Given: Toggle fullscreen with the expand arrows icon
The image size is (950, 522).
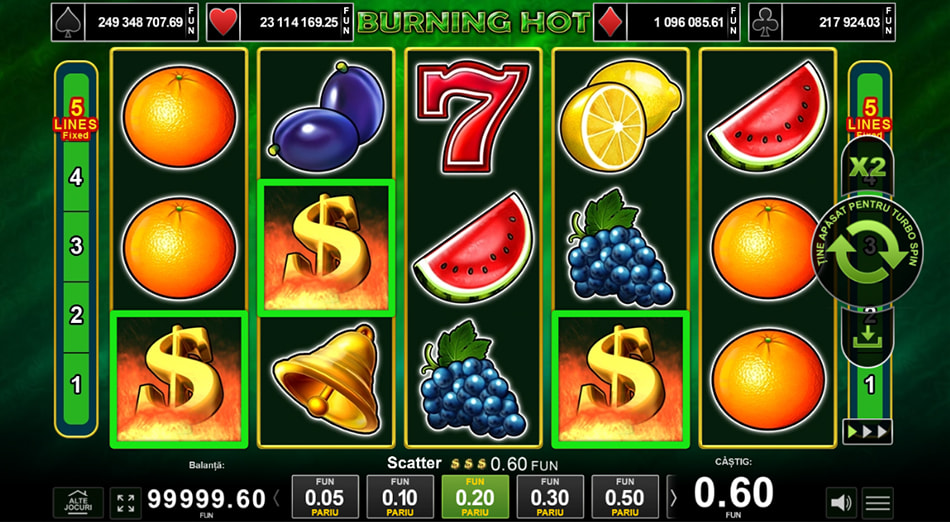Looking at the screenshot, I should 125,503.
